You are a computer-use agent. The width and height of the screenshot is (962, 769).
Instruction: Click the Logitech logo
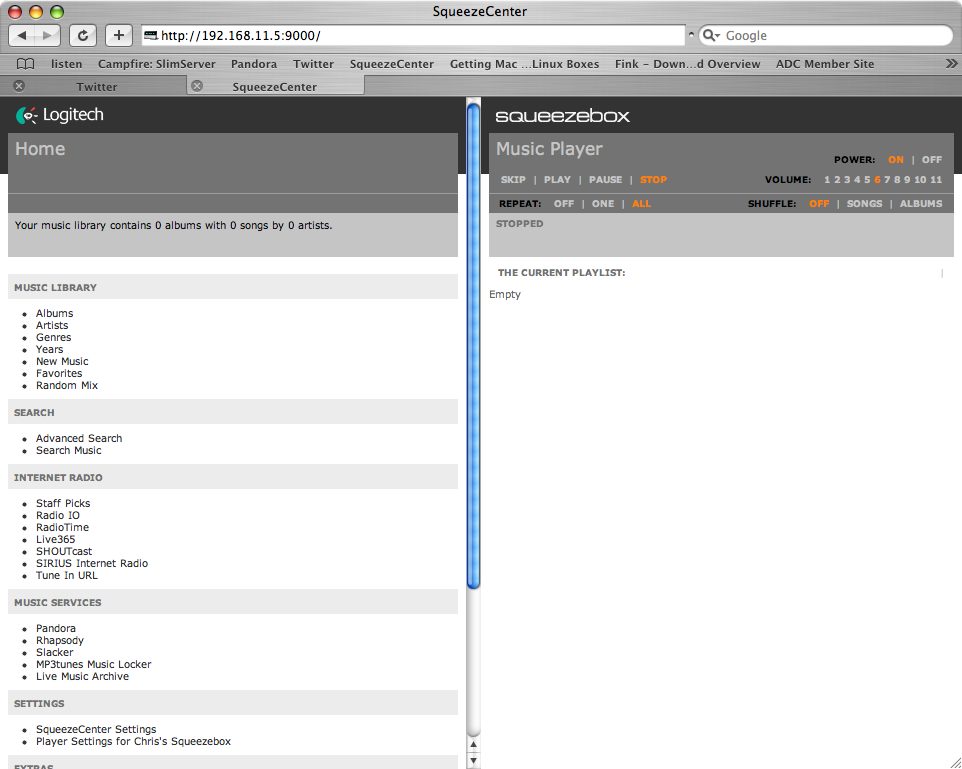coord(59,115)
